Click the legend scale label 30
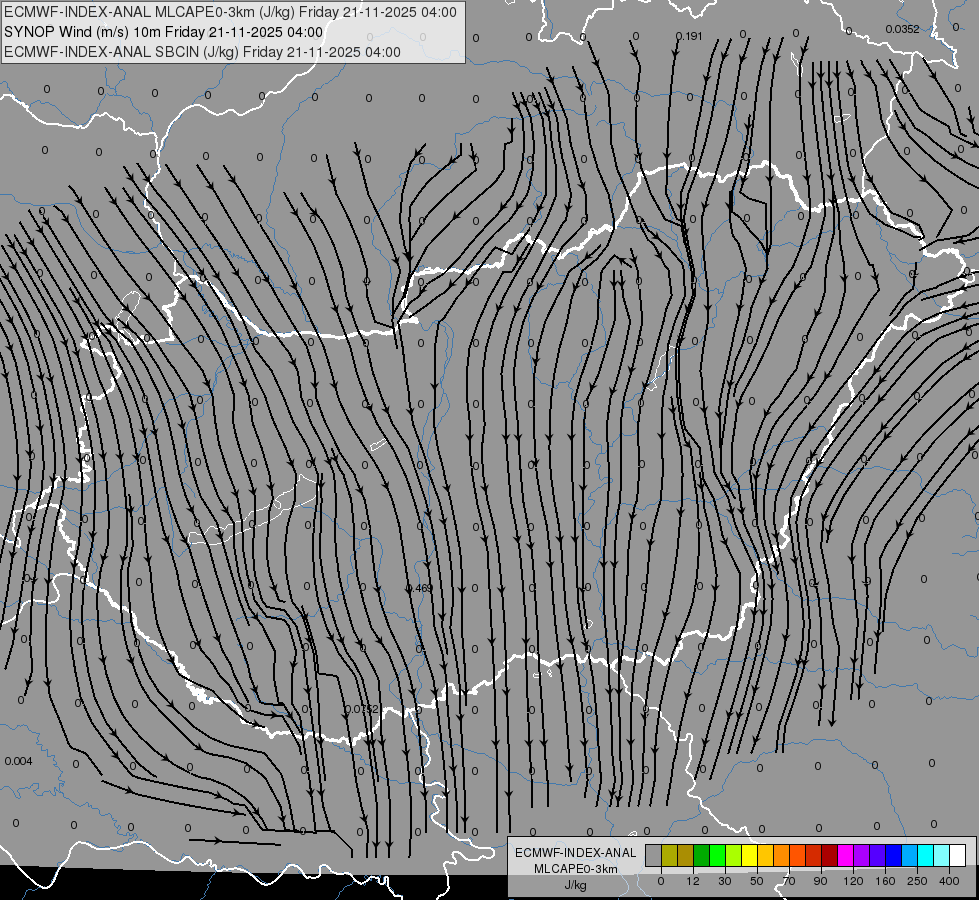This screenshot has height=900, width=979. [x=725, y=881]
